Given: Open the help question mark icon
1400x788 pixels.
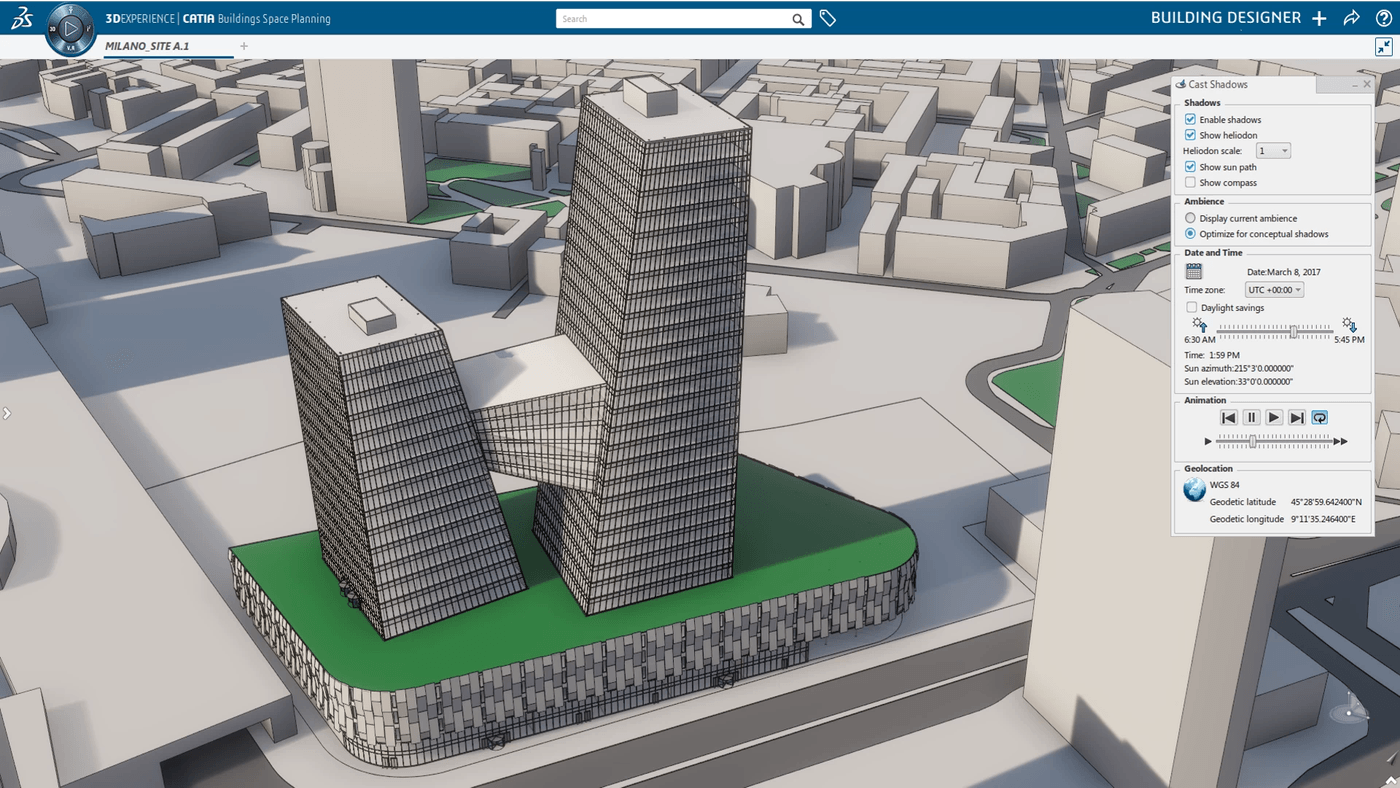Looking at the screenshot, I should 1383,17.
